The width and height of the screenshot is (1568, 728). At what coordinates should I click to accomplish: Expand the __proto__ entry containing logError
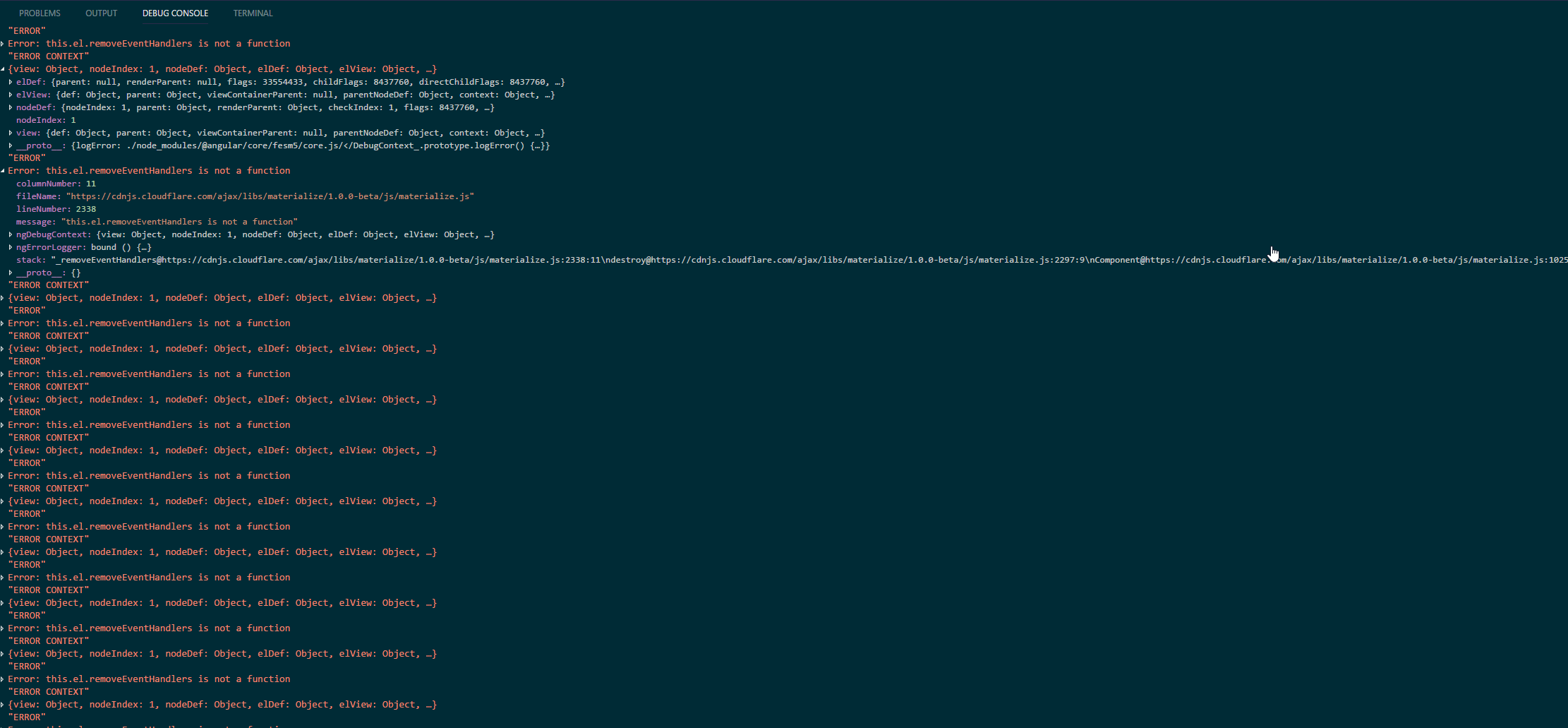(10, 145)
